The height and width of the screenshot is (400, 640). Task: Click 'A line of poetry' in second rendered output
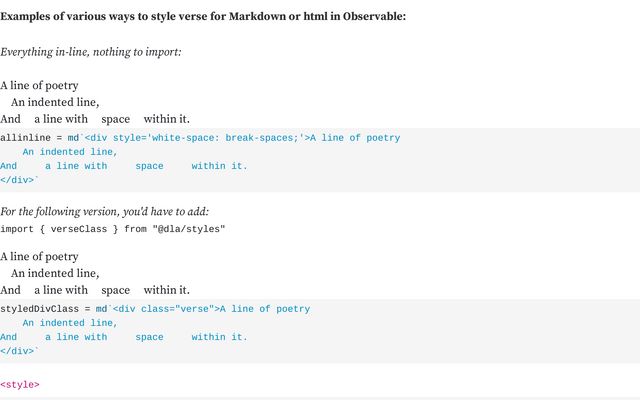(39, 256)
